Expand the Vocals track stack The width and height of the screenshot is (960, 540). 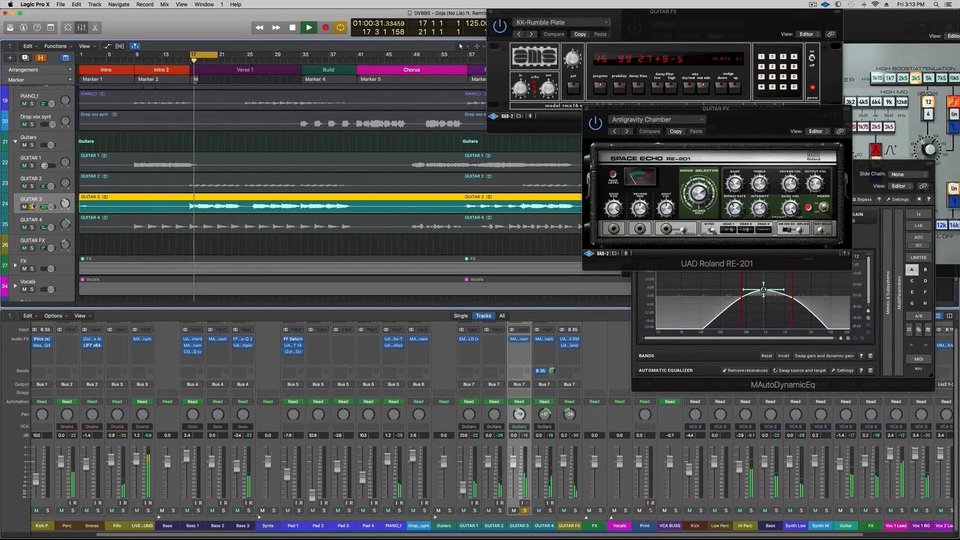point(15,286)
